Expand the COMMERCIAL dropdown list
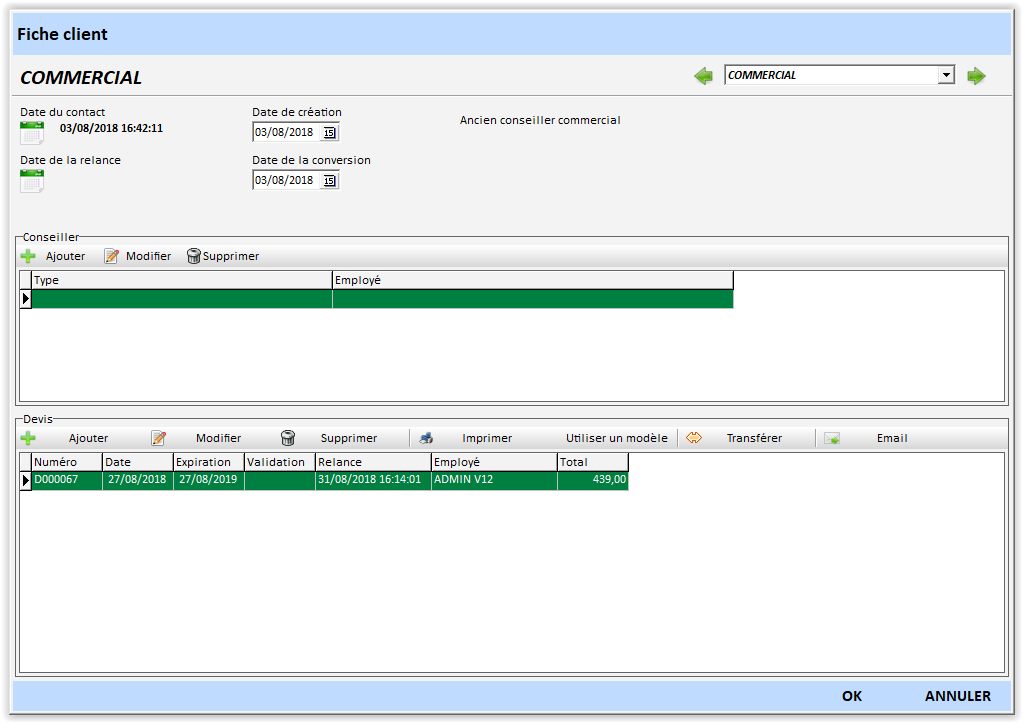 click(x=945, y=75)
